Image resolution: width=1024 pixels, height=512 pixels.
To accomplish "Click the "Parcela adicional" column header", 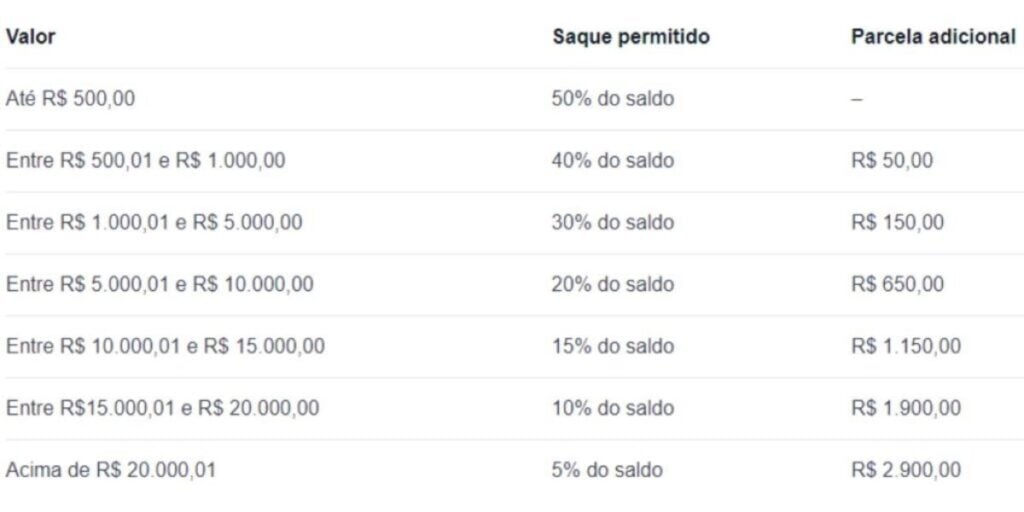I will [933, 37].
